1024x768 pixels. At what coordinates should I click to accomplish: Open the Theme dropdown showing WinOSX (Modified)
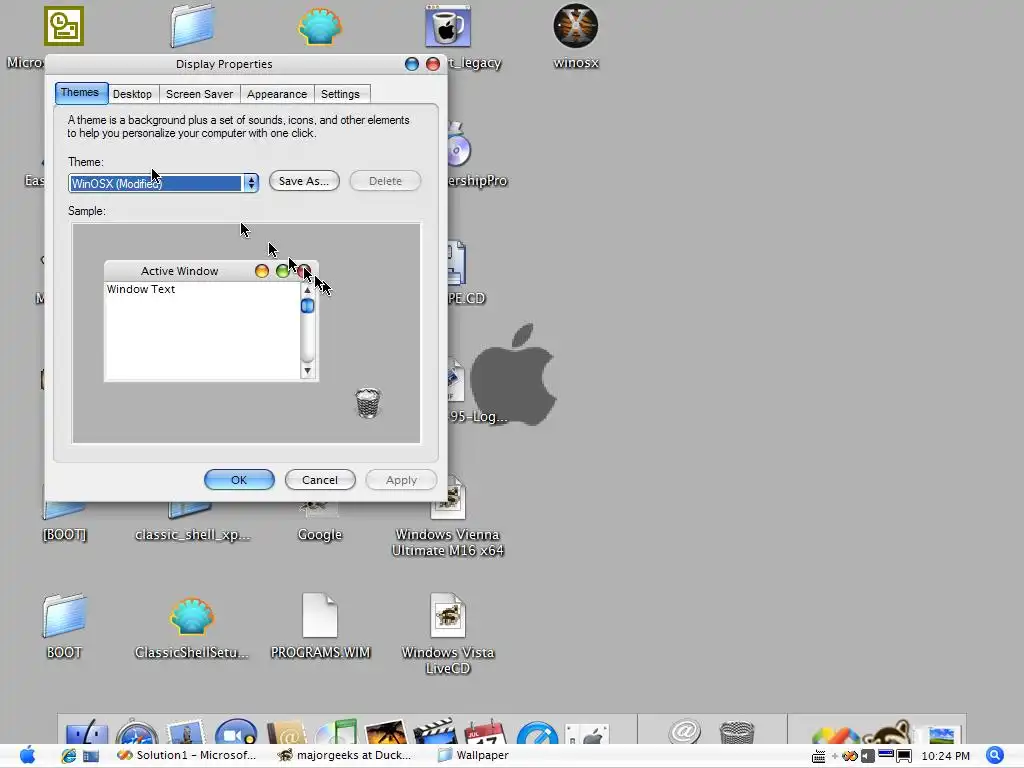pyautogui.click(x=163, y=183)
